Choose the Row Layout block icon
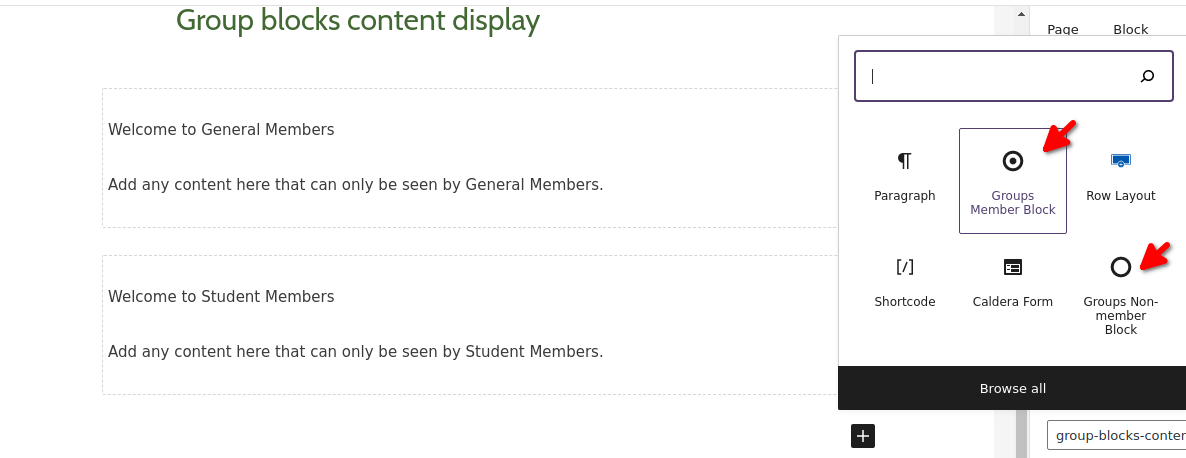Image resolution: width=1186 pixels, height=458 pixels. pyautogui.click(x=1120, y=160)
